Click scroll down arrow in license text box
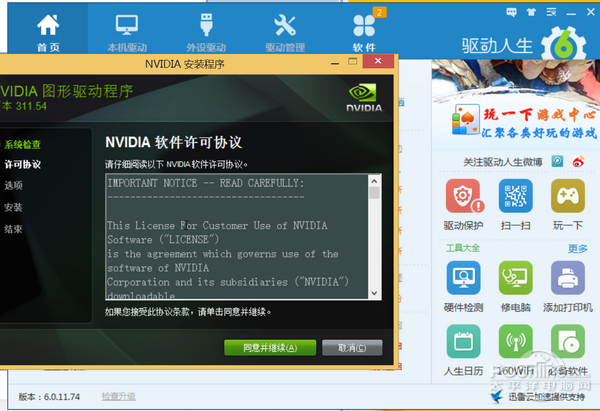The height and width of the screenshot is (411, 600). tap(374, 293)
